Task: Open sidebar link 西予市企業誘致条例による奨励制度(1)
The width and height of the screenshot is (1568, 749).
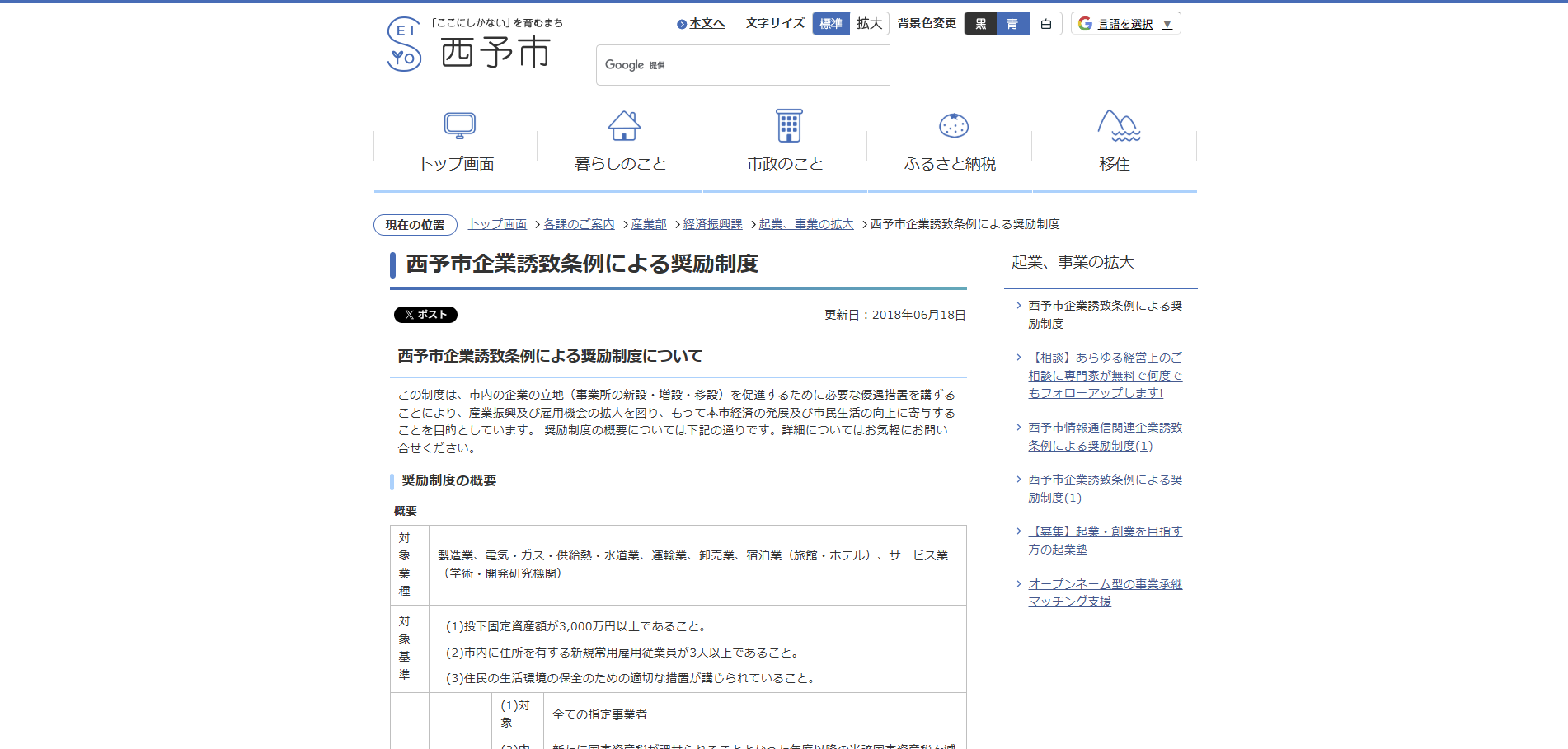Action: 1105,489
